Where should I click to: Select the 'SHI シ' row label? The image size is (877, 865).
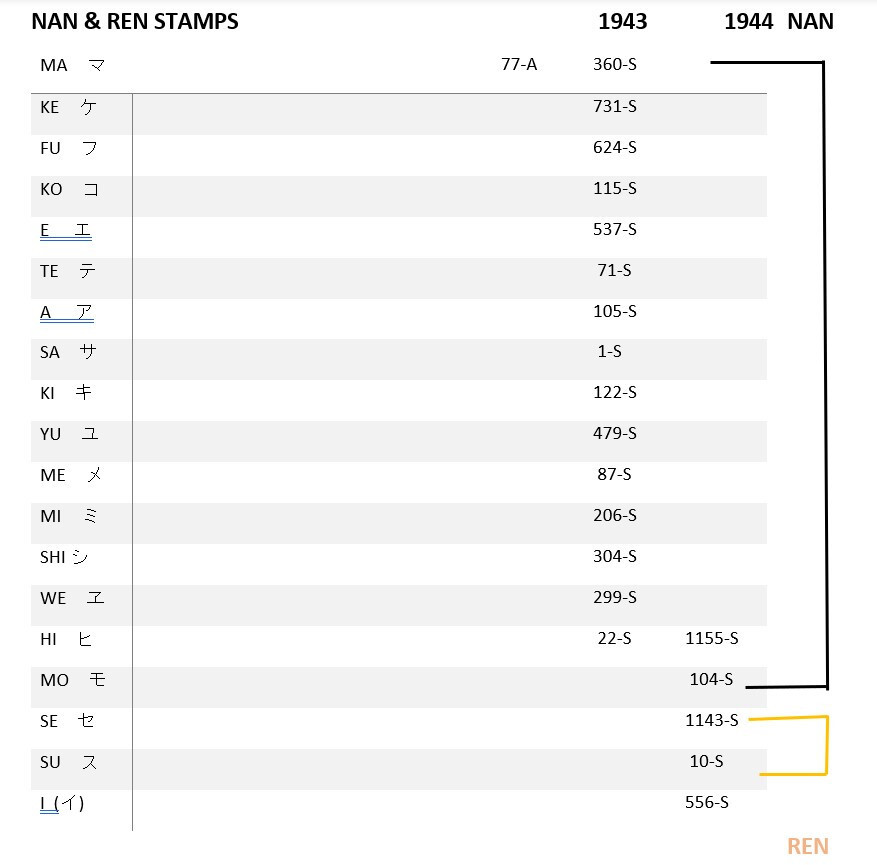tap(64, 557)
